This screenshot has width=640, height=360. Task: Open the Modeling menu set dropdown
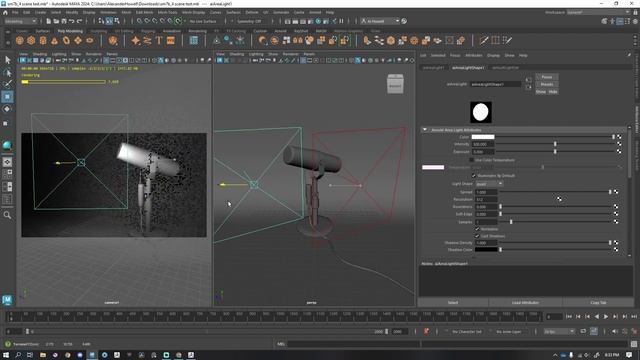pos(20,21)
